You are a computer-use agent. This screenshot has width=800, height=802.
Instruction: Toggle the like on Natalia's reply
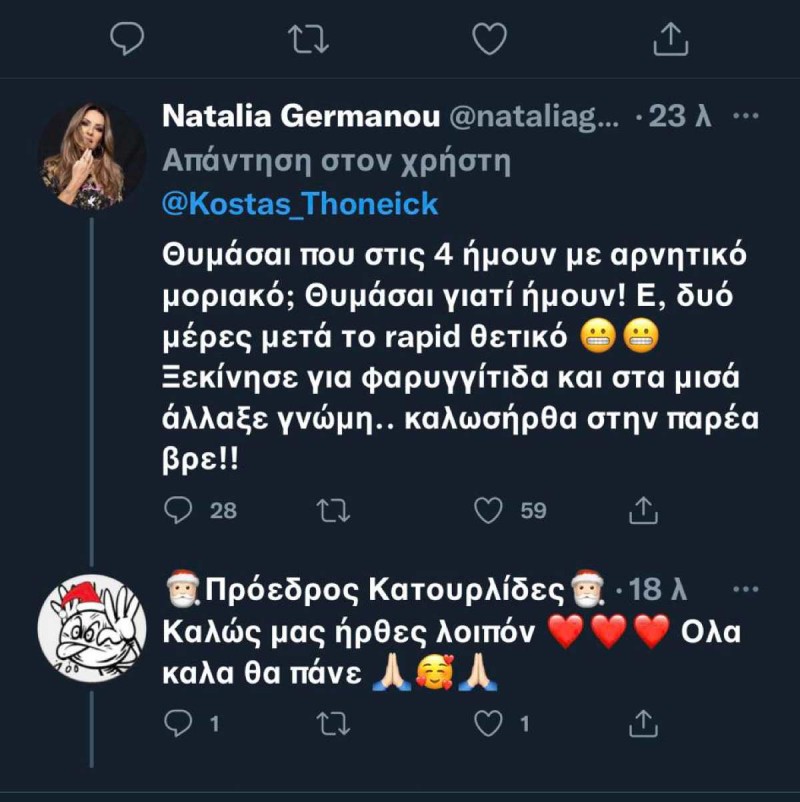pos(488,510)
